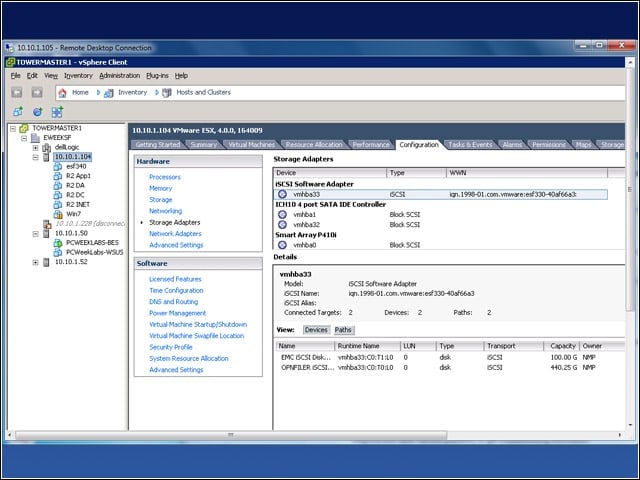The height and width of the screenshot is (480, 640).
Task: Switch to the Virtual Machines tab
Action: click(251, 144)
